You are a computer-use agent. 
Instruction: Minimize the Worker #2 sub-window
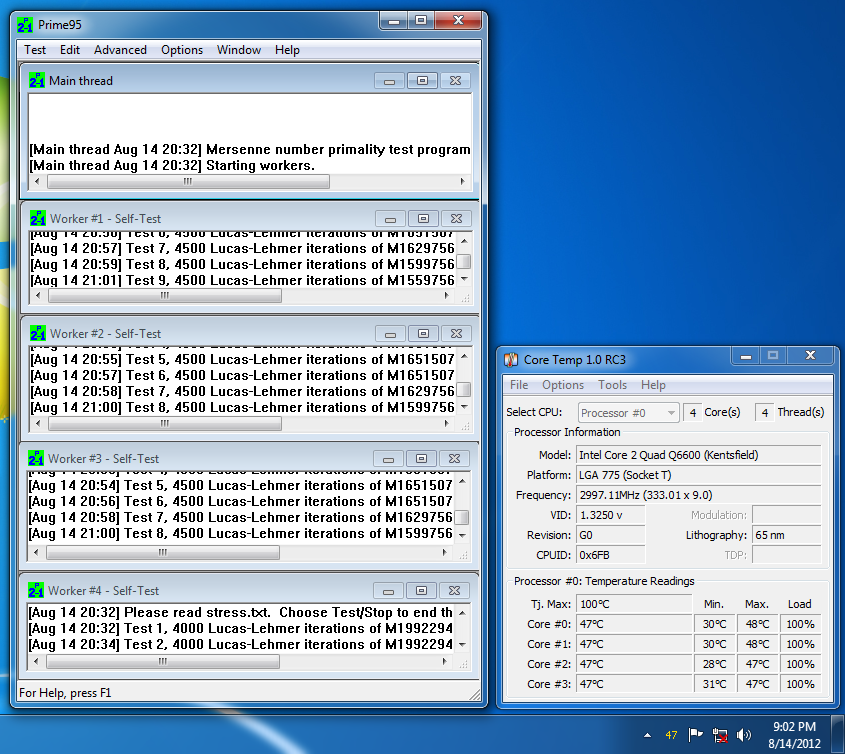tap(390, 334)
